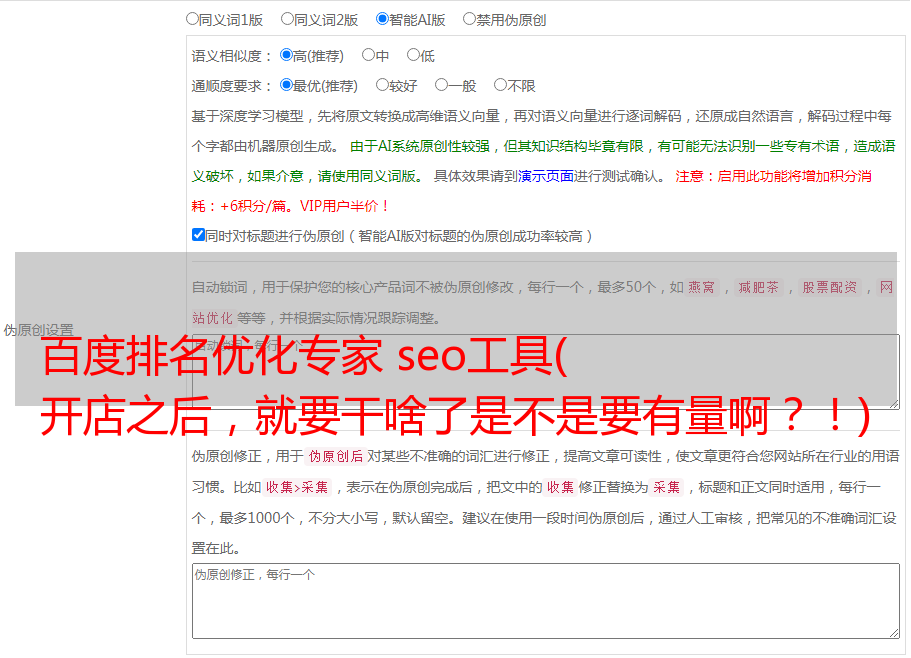Select the 同义词2版 radio option

288,19
